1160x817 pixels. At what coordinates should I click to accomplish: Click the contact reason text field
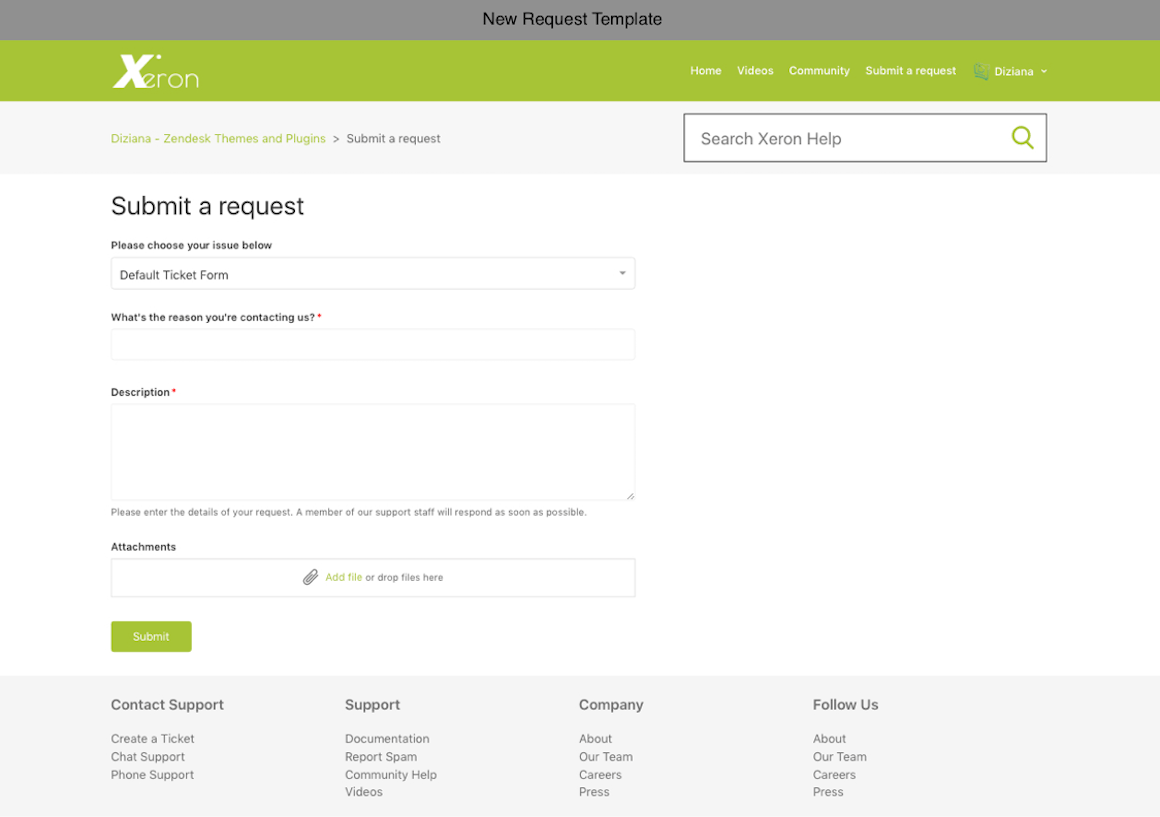(372, 345)
